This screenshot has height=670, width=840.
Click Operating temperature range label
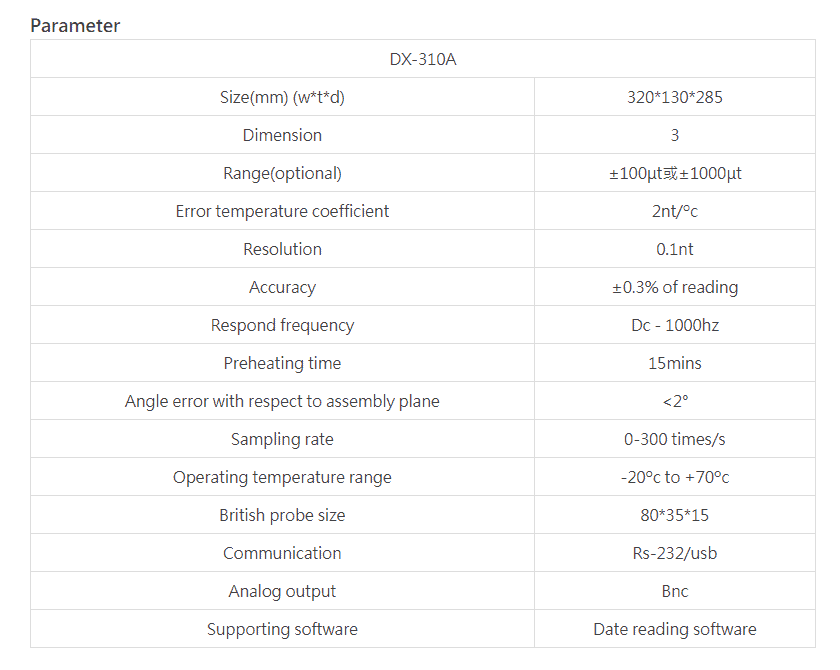pyautogui.click(x=282, y=477)
